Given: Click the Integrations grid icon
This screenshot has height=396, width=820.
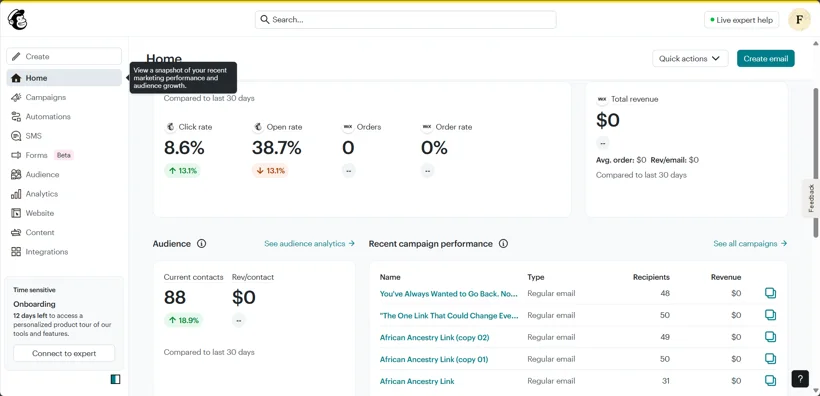Looking at the screenshot, I should (x=16, y=252).
